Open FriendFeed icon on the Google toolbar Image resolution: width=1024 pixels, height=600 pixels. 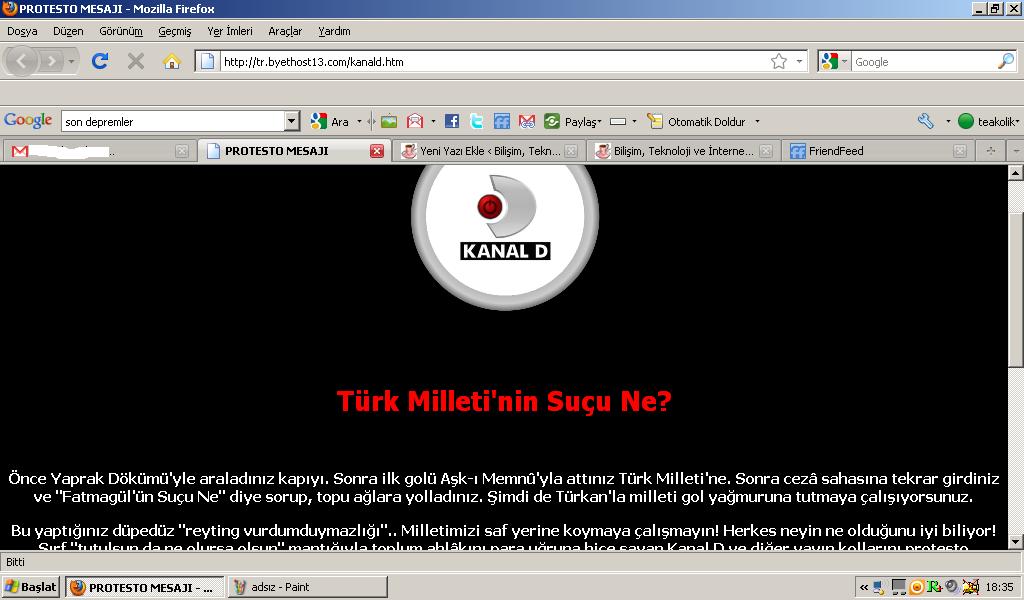tap(502, 121)
